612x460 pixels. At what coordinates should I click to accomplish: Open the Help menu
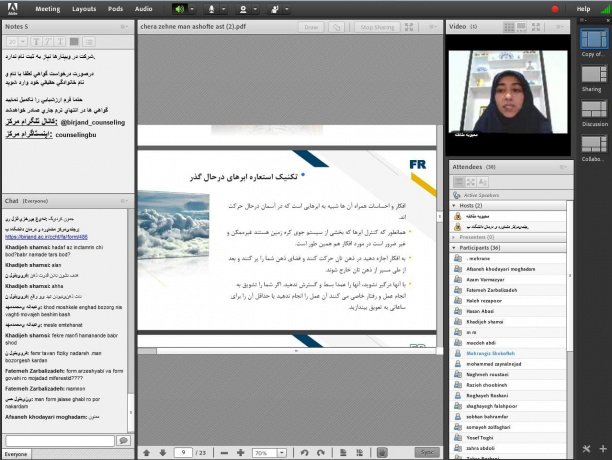click(x=583, y=9)
